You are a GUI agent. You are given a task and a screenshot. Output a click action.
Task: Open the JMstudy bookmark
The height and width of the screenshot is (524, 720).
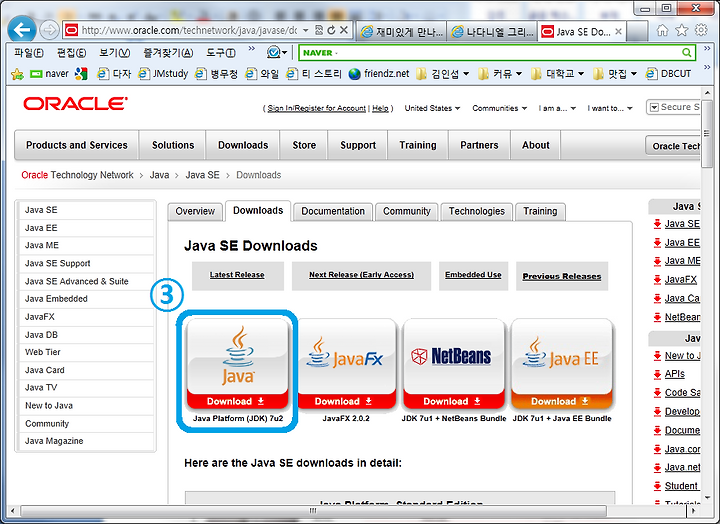pos(163,74)
